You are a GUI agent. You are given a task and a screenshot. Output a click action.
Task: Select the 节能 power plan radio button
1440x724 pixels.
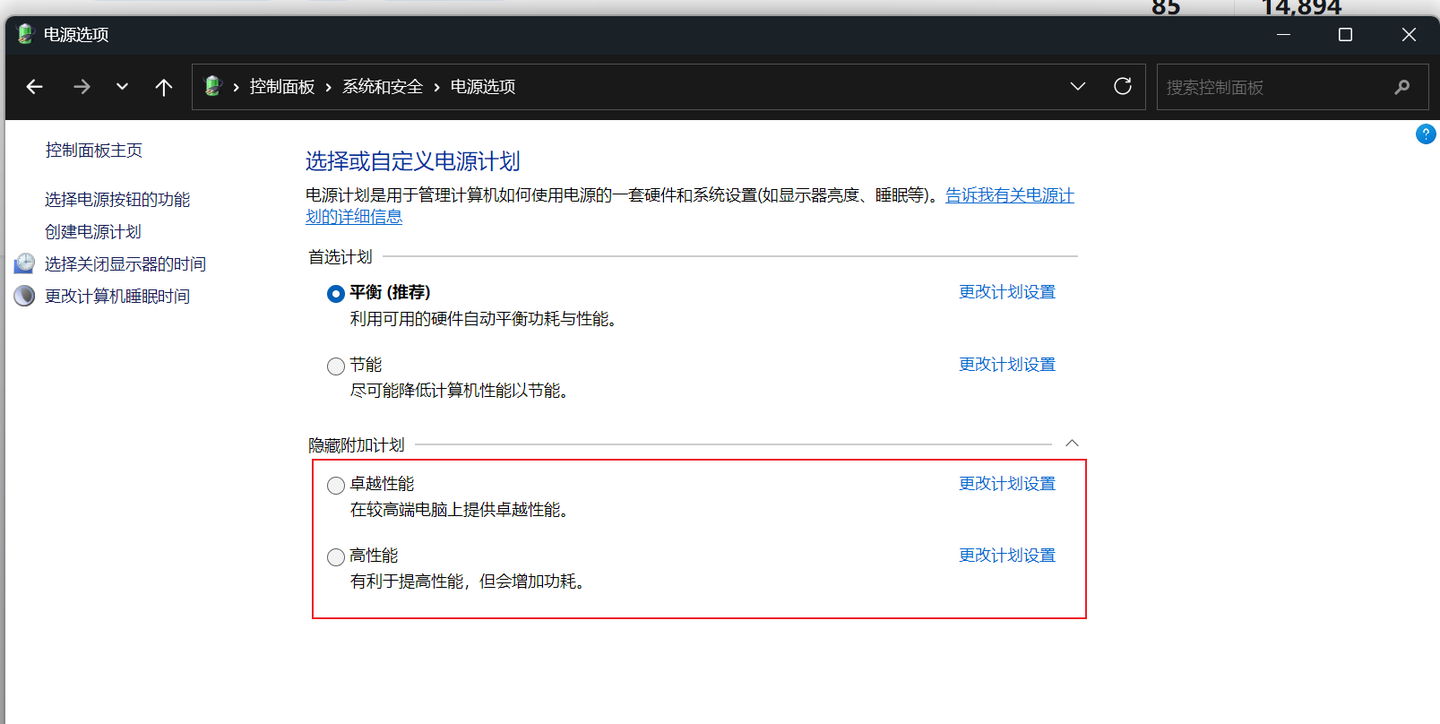pyautogui.click(x=336, y=367)
